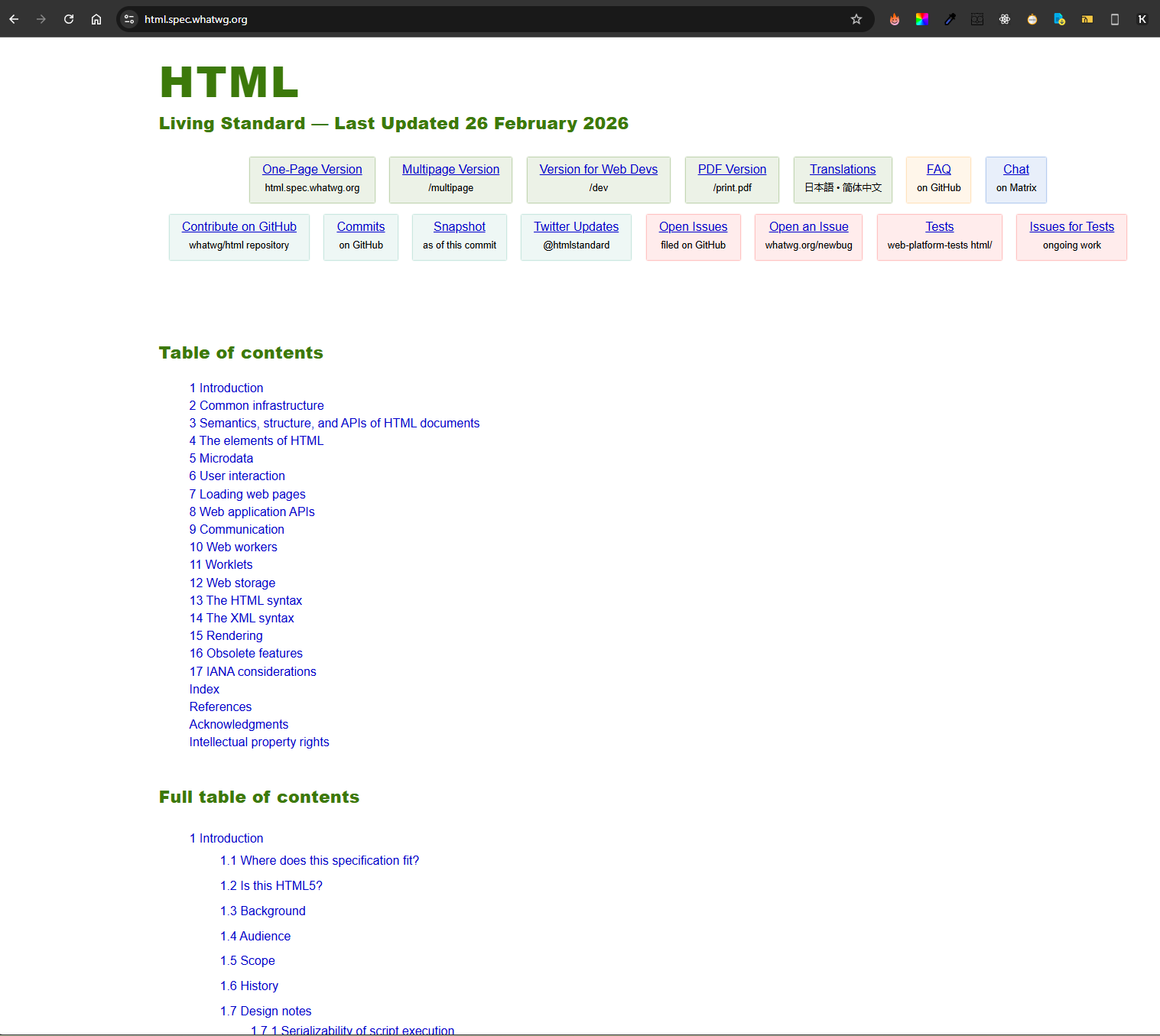This screenshot has height=1036, width=1160.
Task: Toggle the mobile device view extension icon
Action: pos(1115,19)
